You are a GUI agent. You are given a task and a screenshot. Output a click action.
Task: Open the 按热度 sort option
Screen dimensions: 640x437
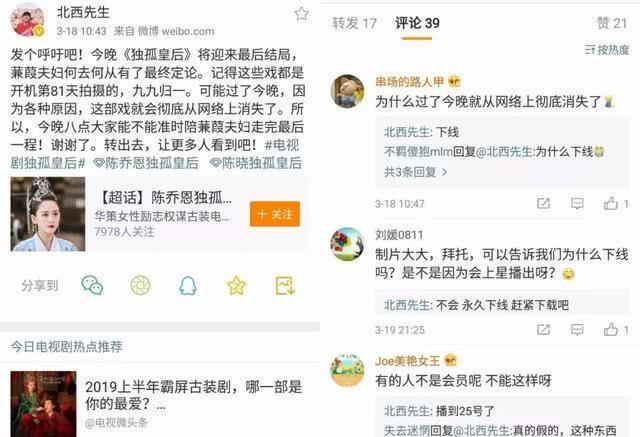point(607,50)
